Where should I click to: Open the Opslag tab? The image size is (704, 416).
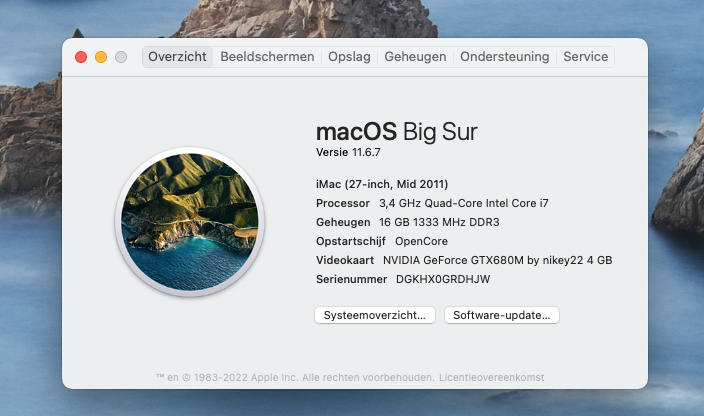(349, 57)
